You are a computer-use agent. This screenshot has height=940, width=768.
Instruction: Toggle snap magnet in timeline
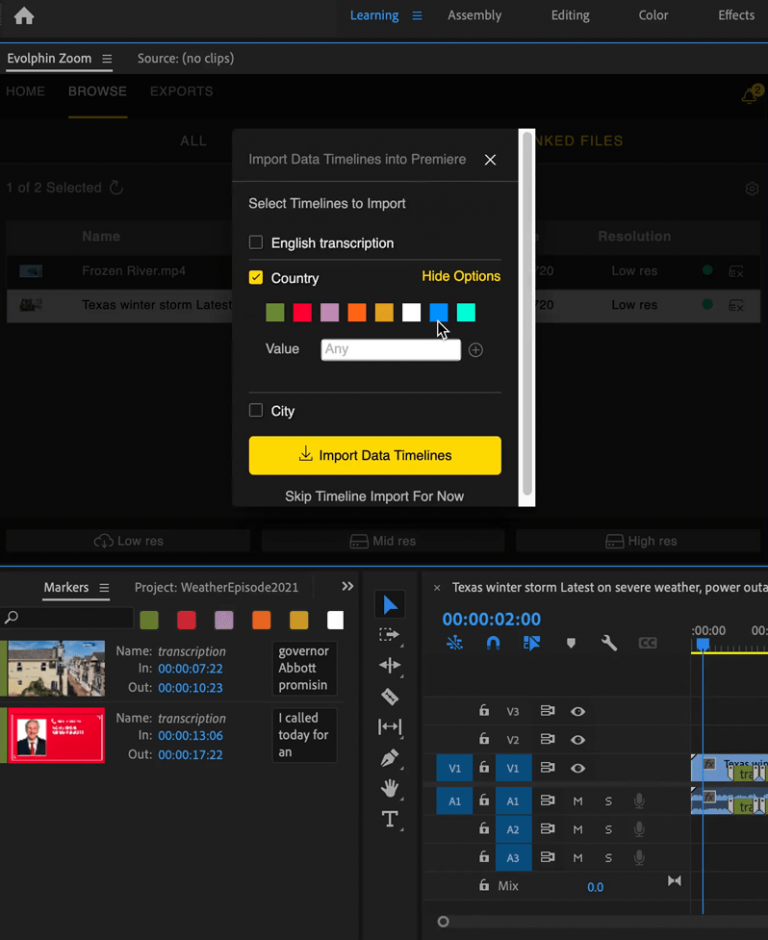(493, 643)
